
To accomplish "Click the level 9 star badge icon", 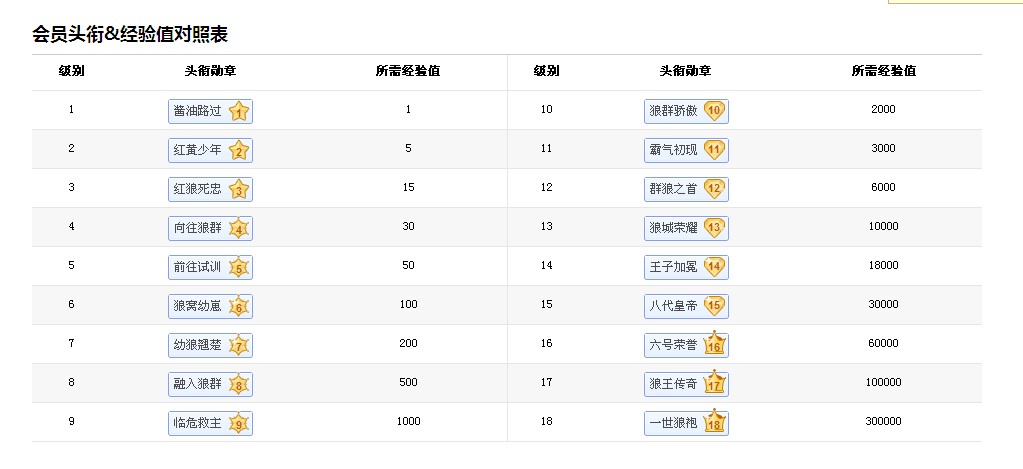I will 239,424.
